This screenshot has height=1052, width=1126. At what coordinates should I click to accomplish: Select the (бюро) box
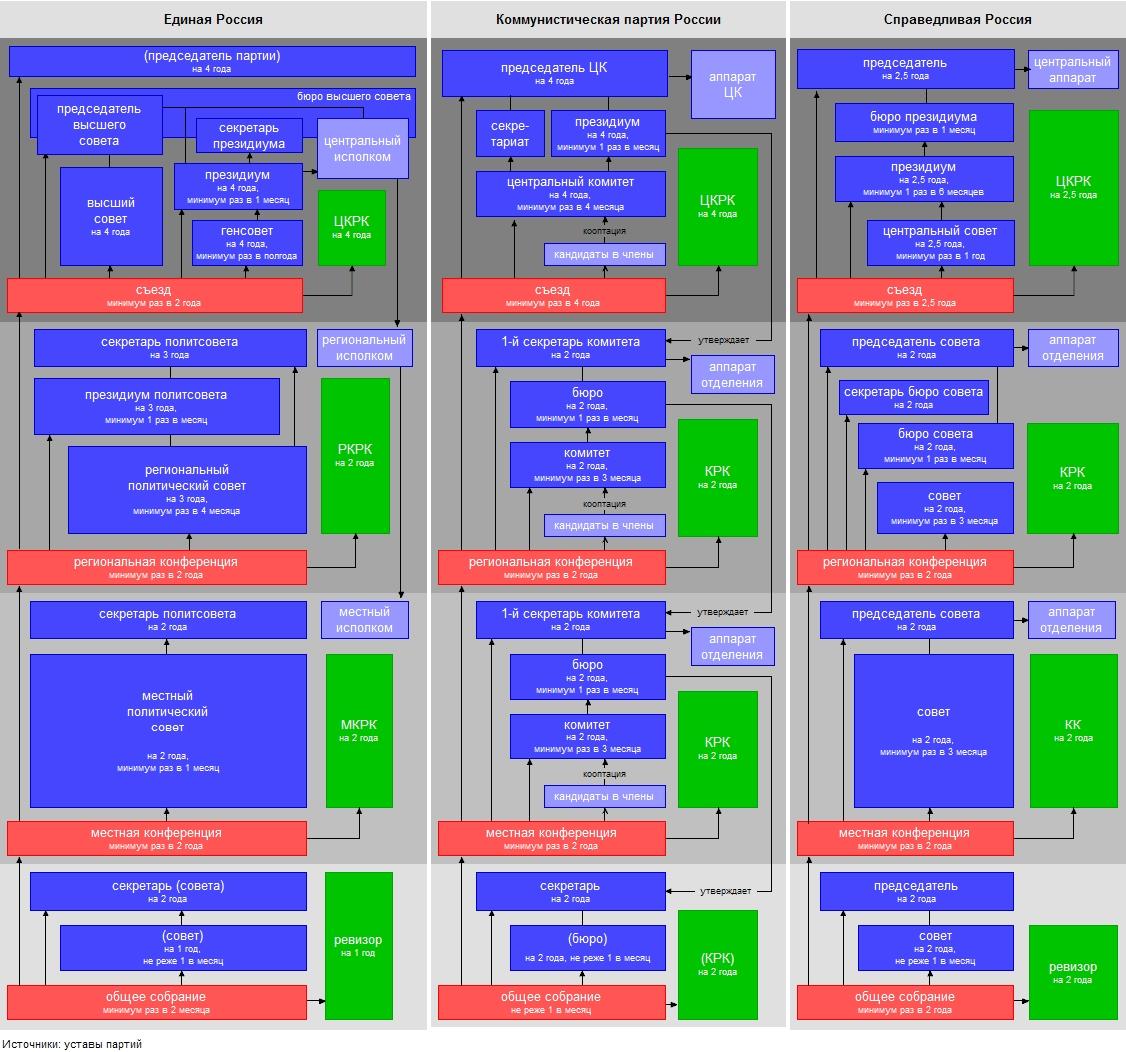pyautogui.click(x=587, y=947)
